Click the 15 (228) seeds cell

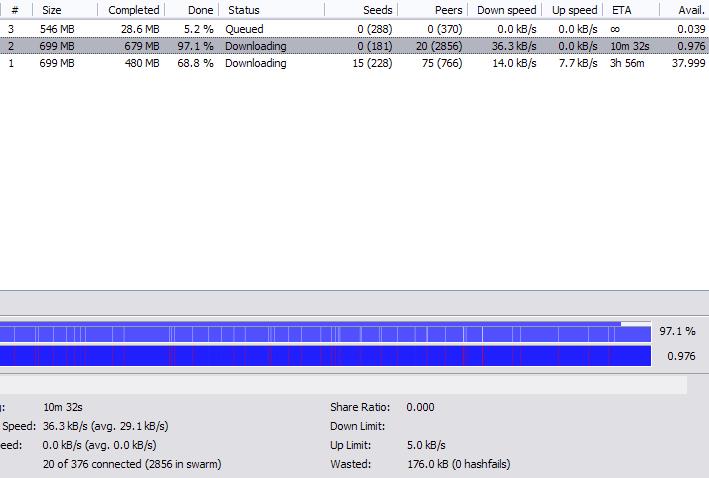click(372, 63)
